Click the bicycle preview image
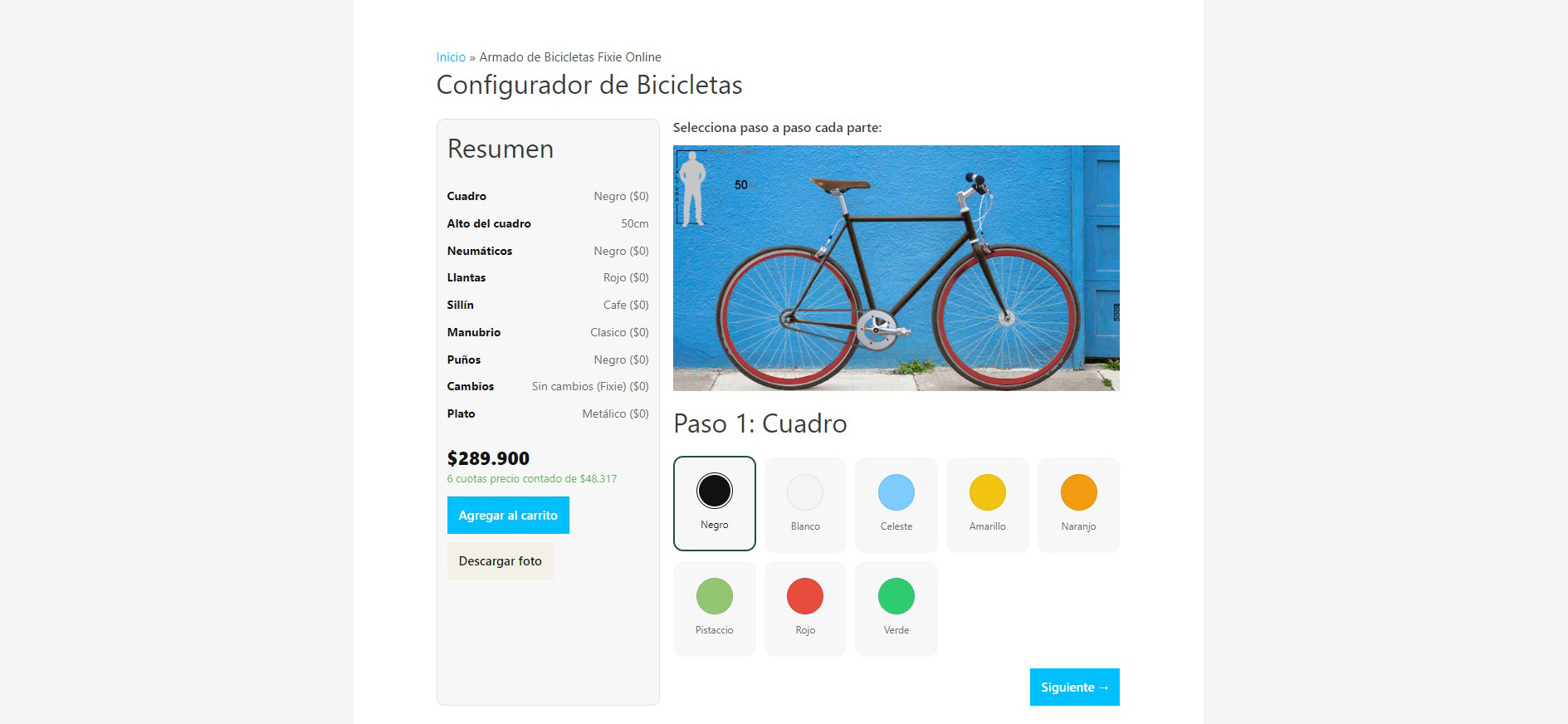This screenshot has width=1568, height=724. [x=896, y=268]
